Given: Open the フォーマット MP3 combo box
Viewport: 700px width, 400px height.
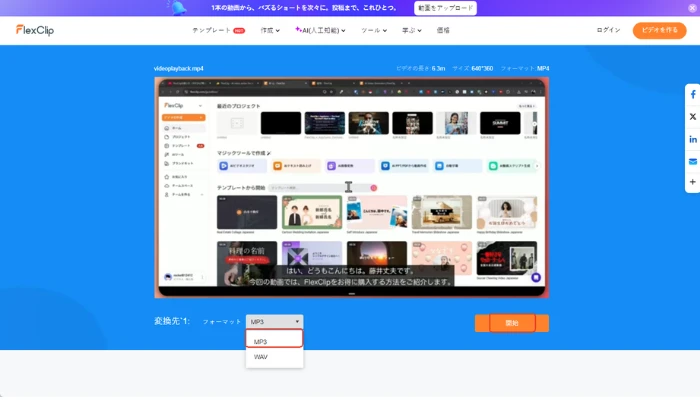Looking at the screenshot, I should coord(275,321).
